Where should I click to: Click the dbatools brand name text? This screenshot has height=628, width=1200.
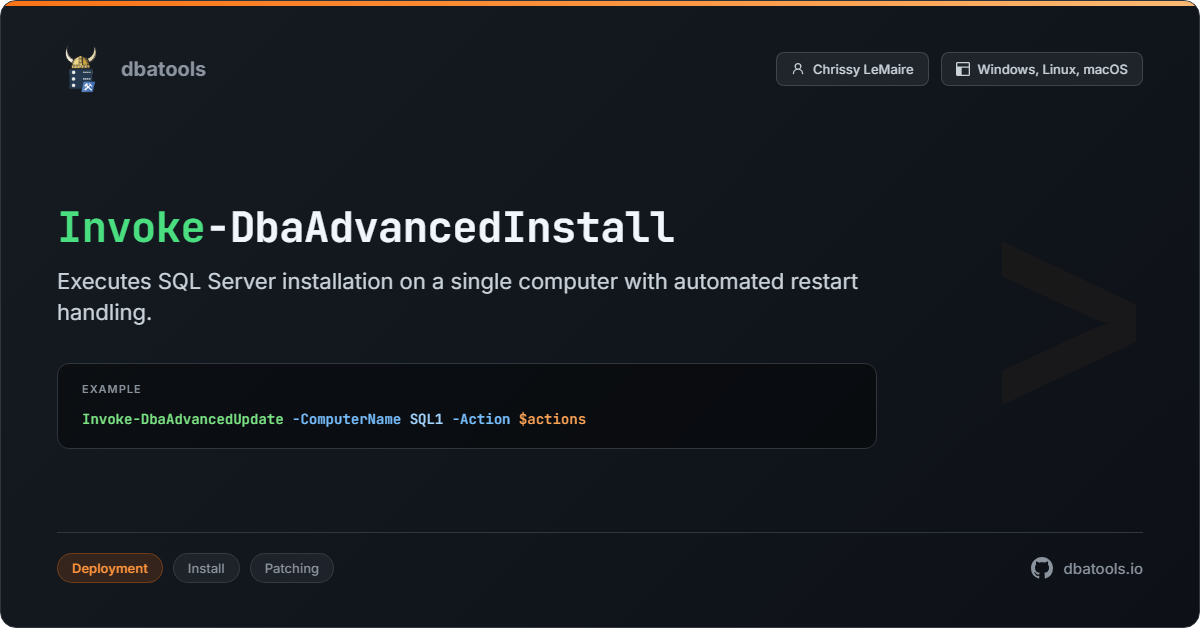pyautogui.click(x=163, y=69)
